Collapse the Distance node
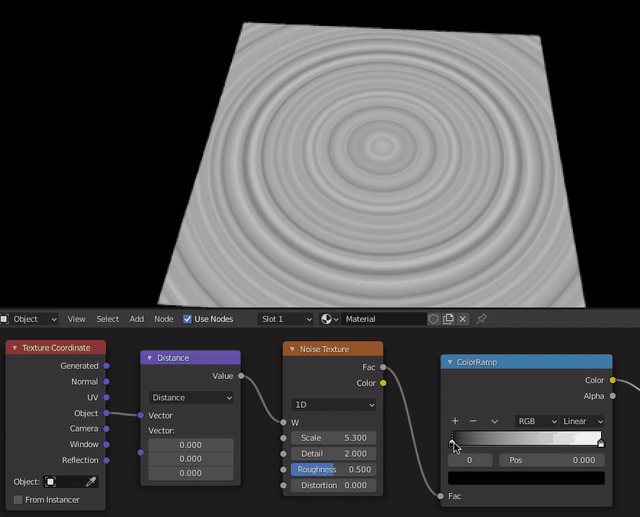The image size is (640, 517). click(x=149, y=358)
